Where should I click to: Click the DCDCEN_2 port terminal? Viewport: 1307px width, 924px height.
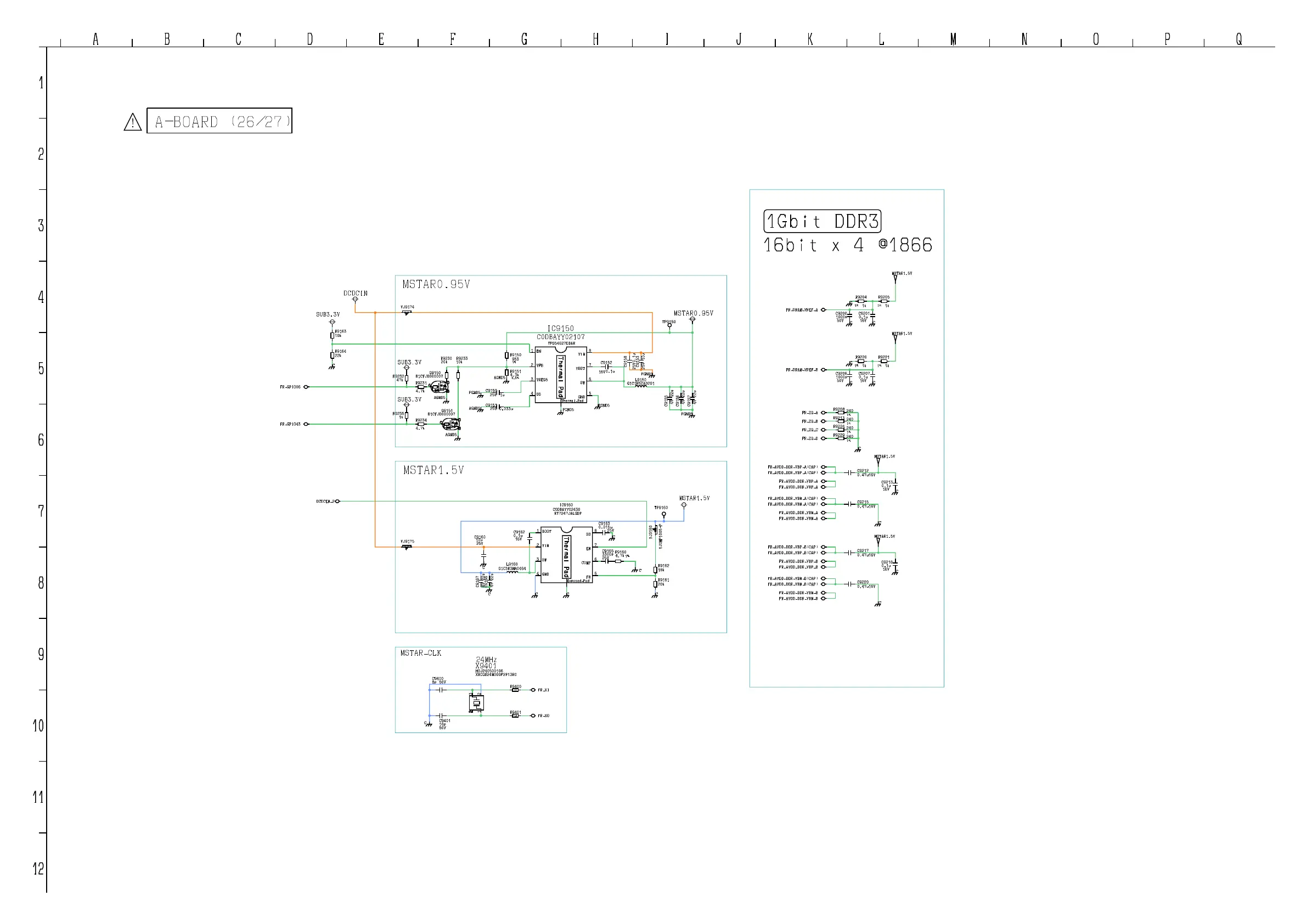click(x=337, y=502)
